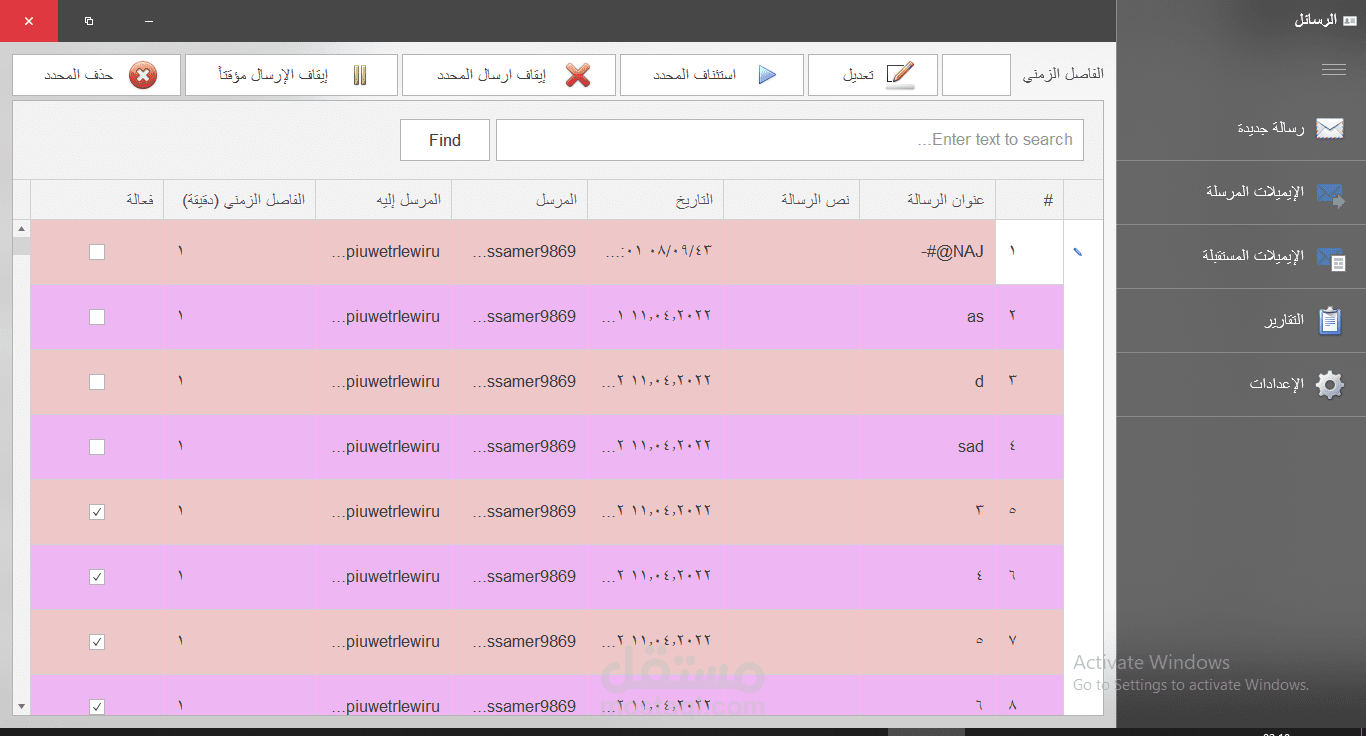Click the play icon on استئناف المحدد
1366x736 pixels.
[x=768, y=73]
